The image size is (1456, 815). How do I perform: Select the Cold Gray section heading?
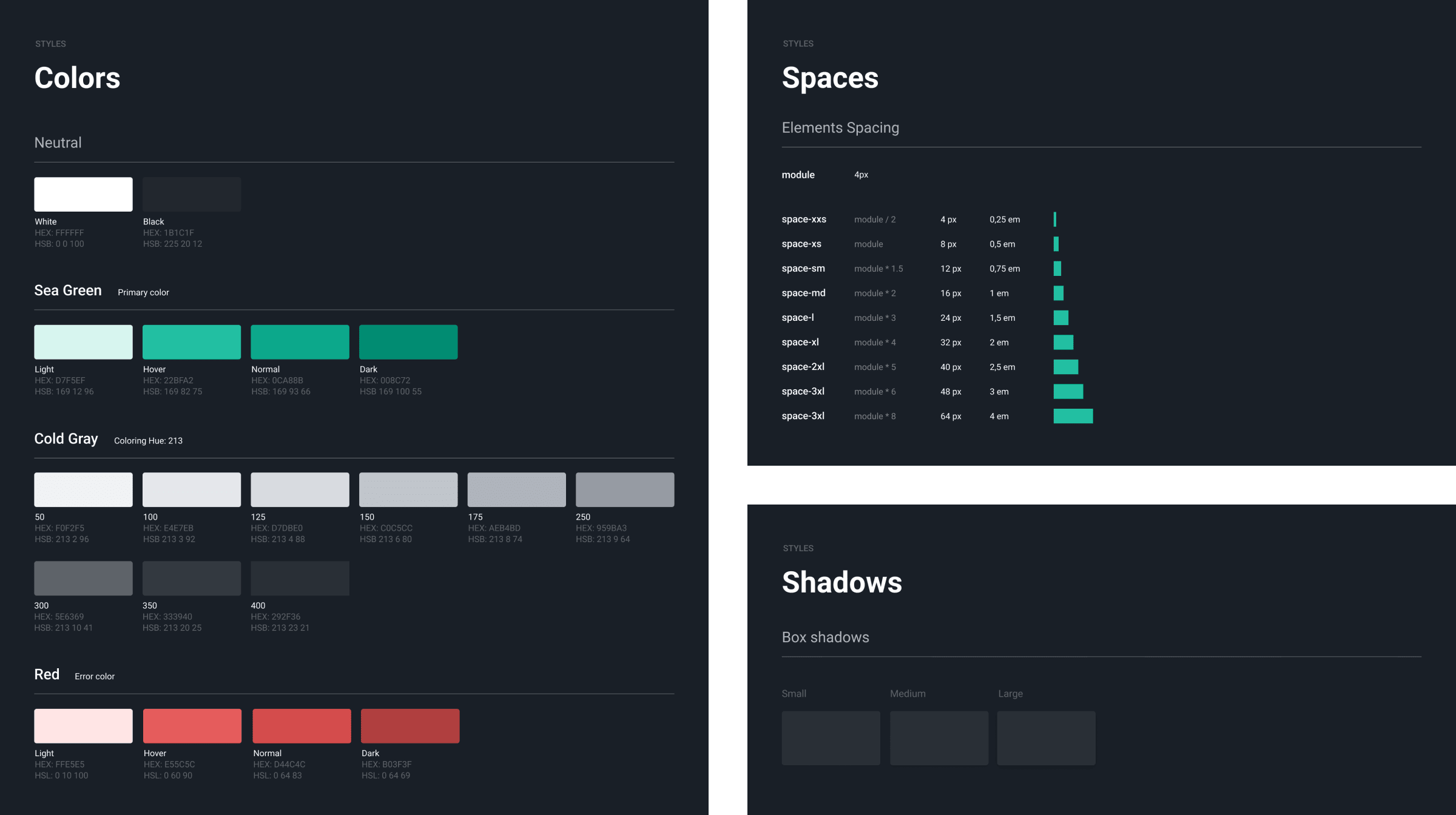tap(66, 438)
